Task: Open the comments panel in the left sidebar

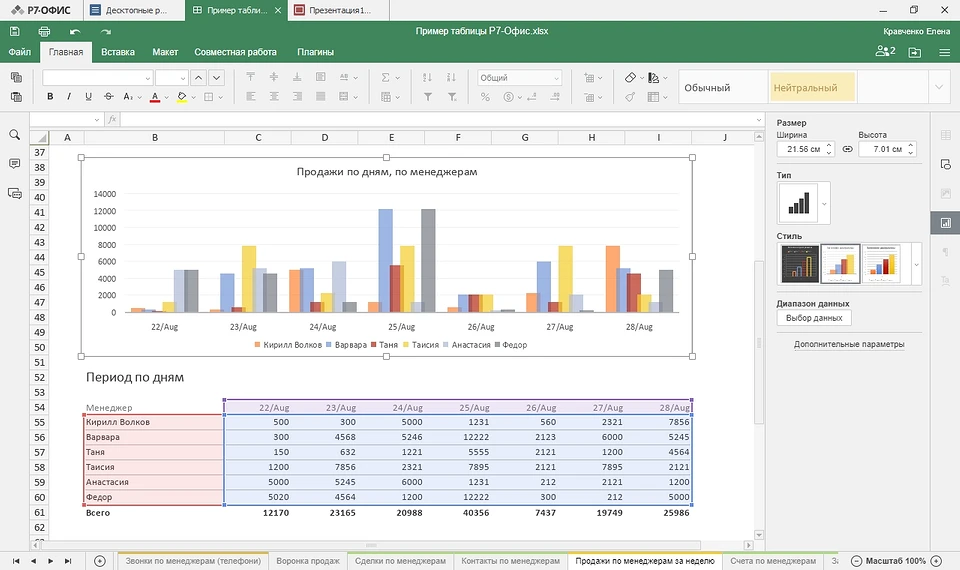Action: coord(15,164)
